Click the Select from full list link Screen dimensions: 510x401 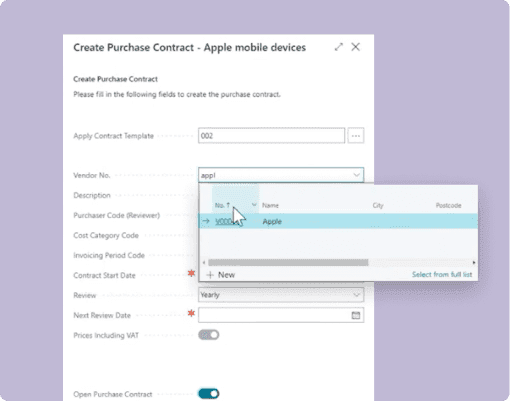point(442,275)
